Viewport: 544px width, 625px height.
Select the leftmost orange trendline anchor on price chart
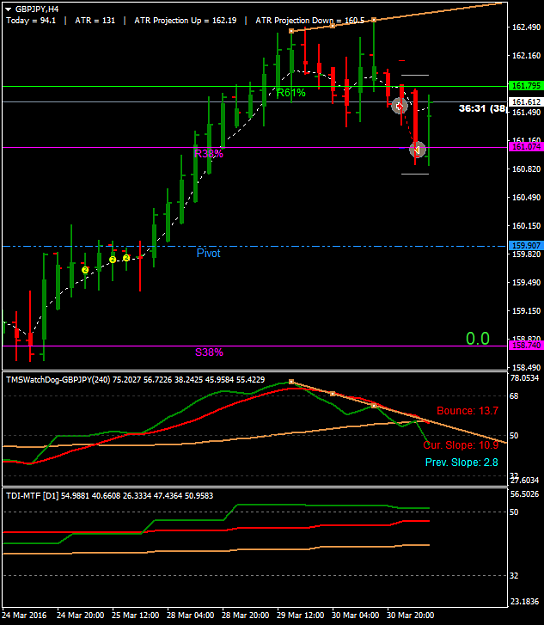coord(291,31)
